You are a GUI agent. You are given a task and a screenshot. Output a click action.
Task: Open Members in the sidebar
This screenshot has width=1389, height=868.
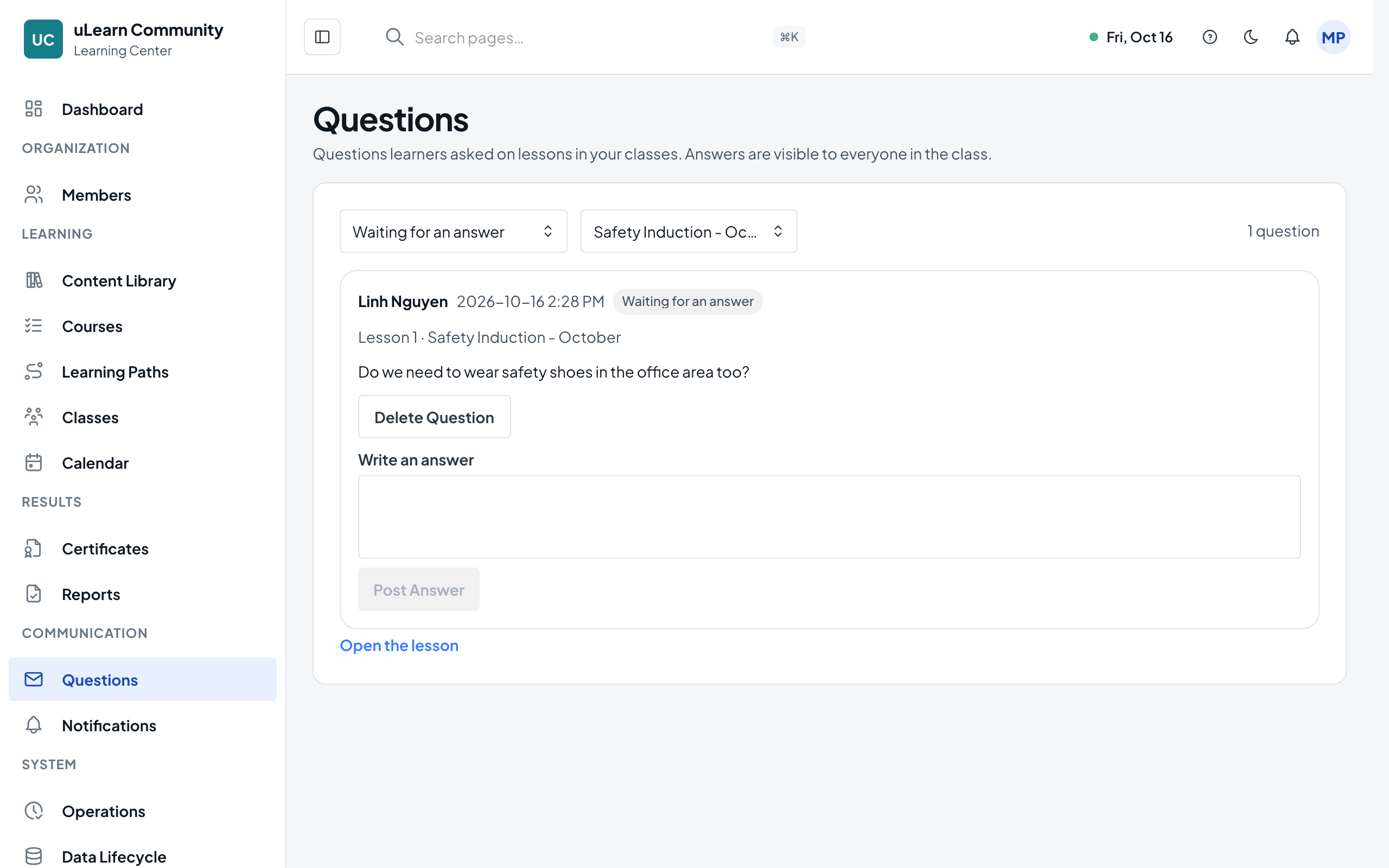(142, 195)
